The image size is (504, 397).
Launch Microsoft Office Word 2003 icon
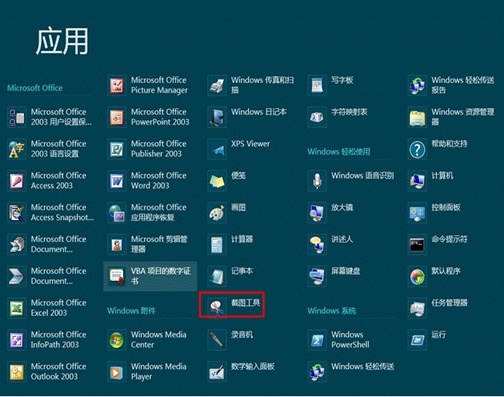point(117,181)
